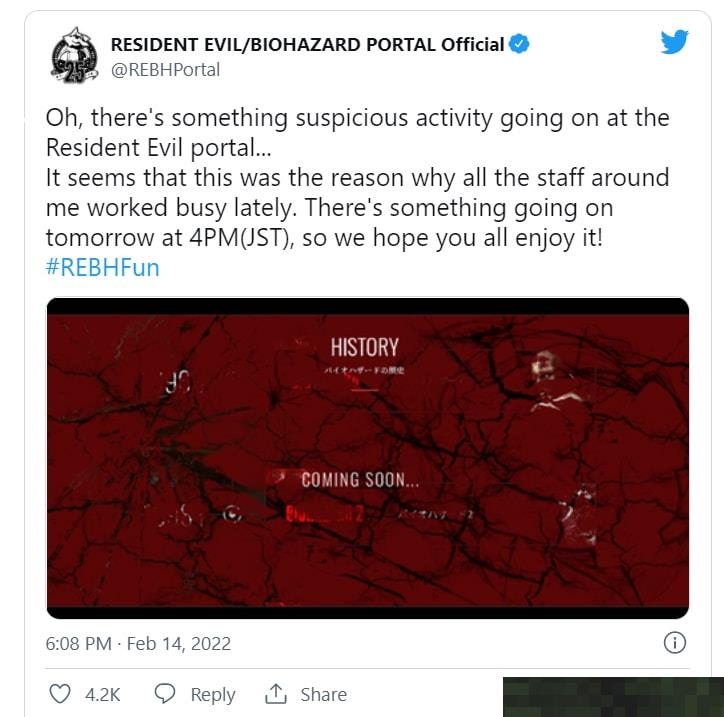
Task: Click the share upload arrow icon
Action: tap(276, 693)
